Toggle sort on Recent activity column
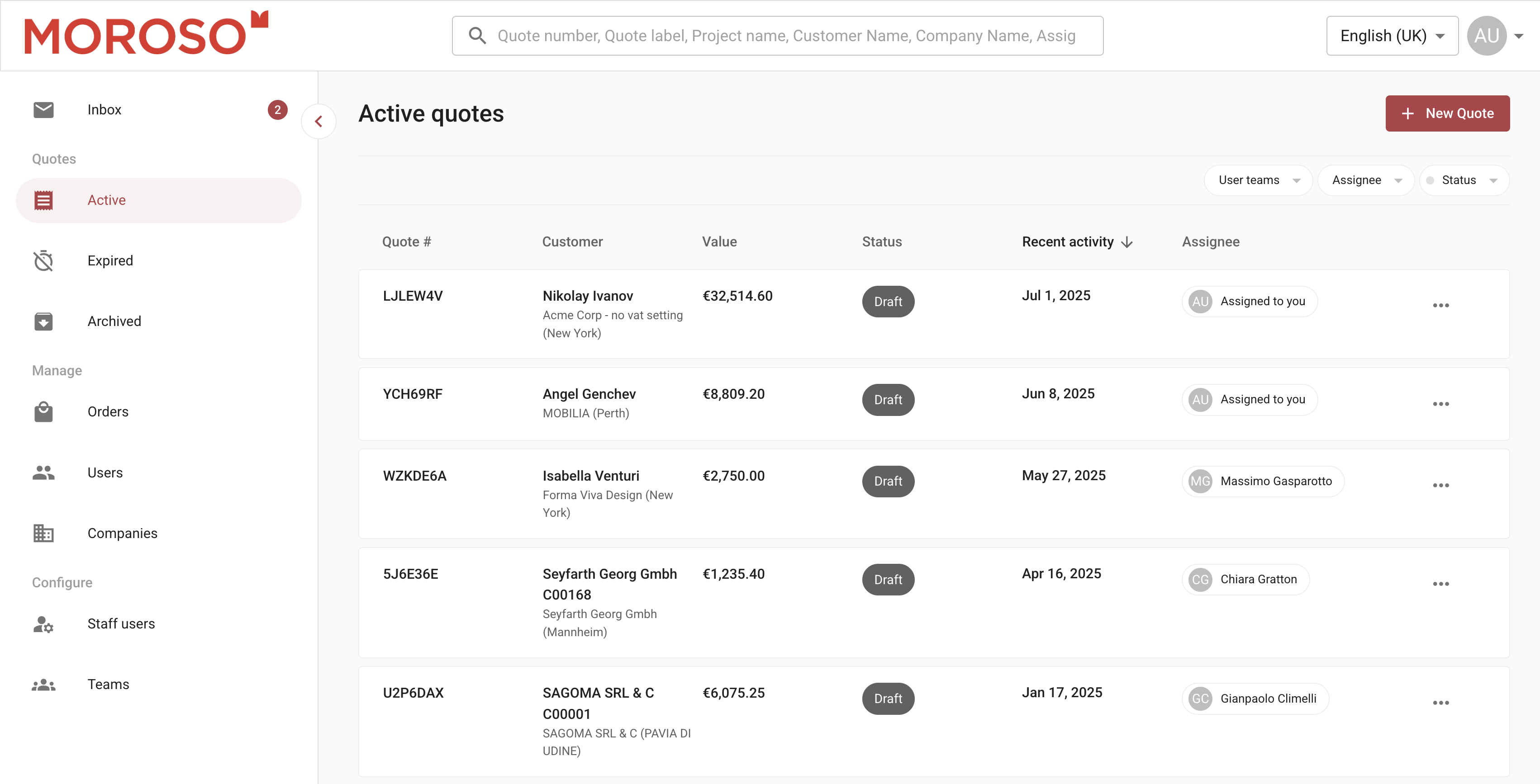This screenshot has height=784, width=1540. pos(1077,242)
